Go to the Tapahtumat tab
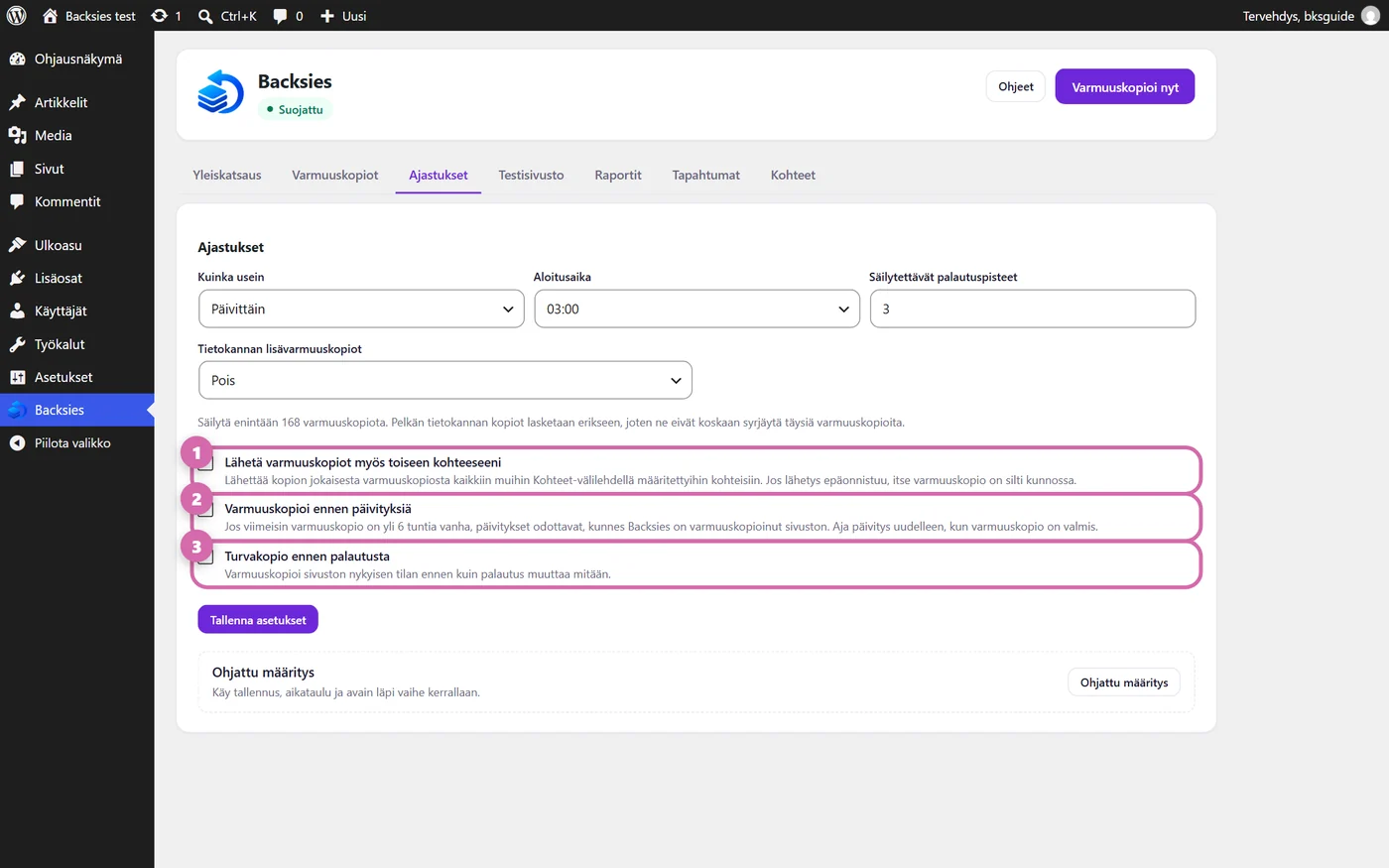1389x868 pixels. (x=705, y=175)
